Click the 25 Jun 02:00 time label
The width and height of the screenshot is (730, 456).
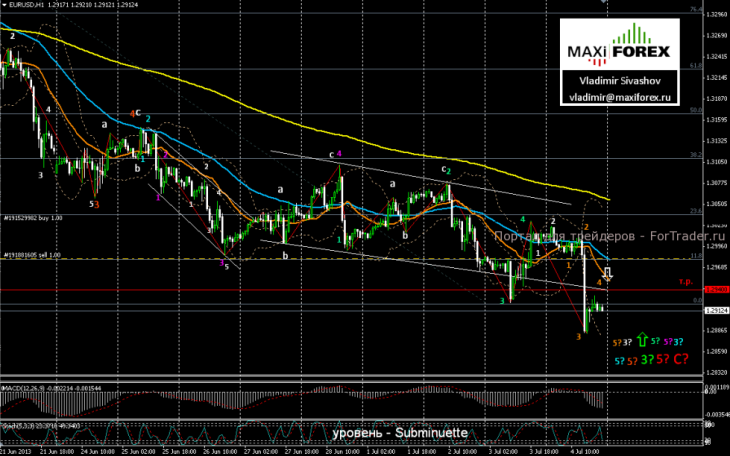pos(138,452)
